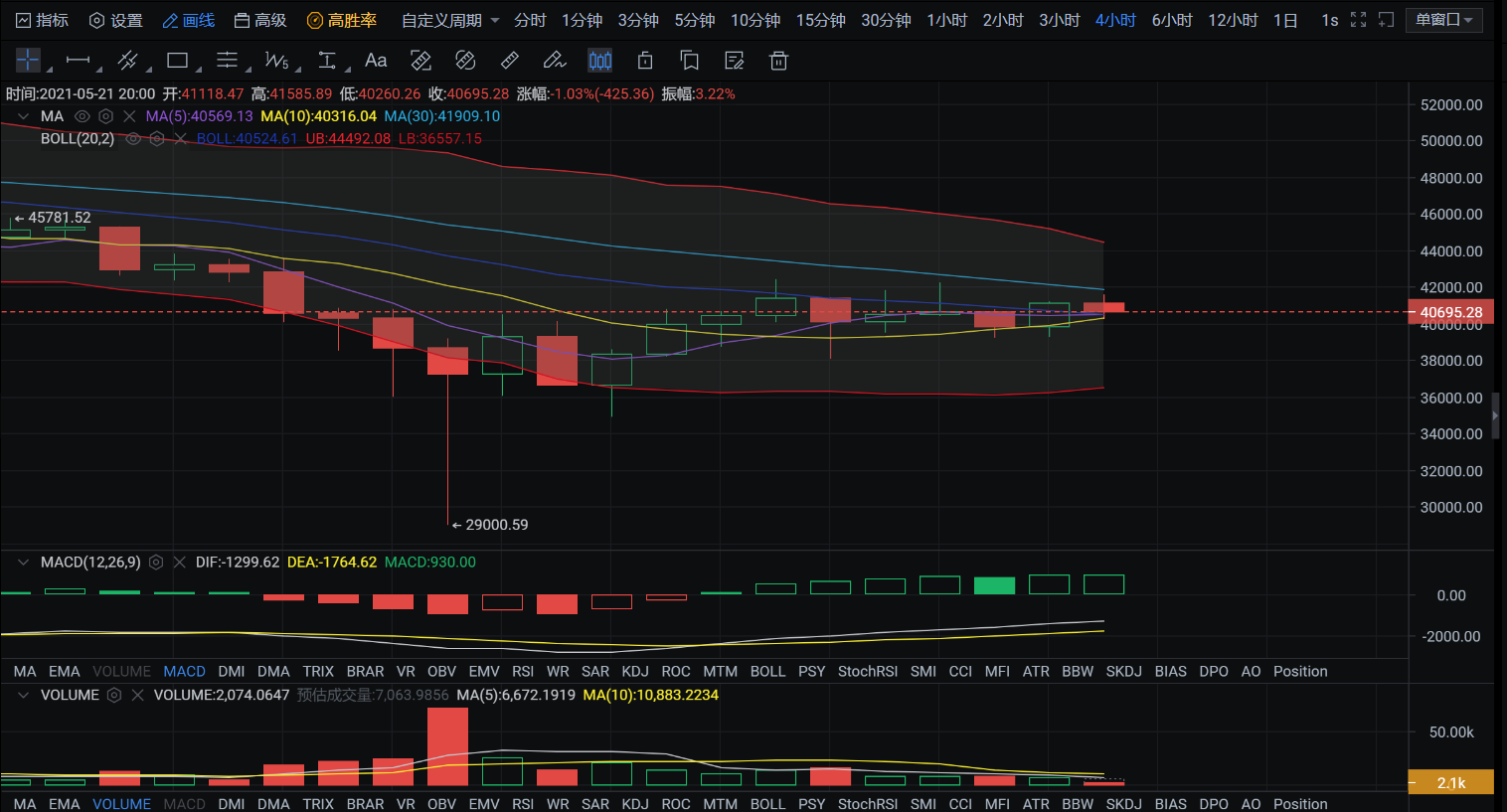The image size is (1507, 812).
Task: Switch to the 12小时 timeframe
Action: (1233, 20)
